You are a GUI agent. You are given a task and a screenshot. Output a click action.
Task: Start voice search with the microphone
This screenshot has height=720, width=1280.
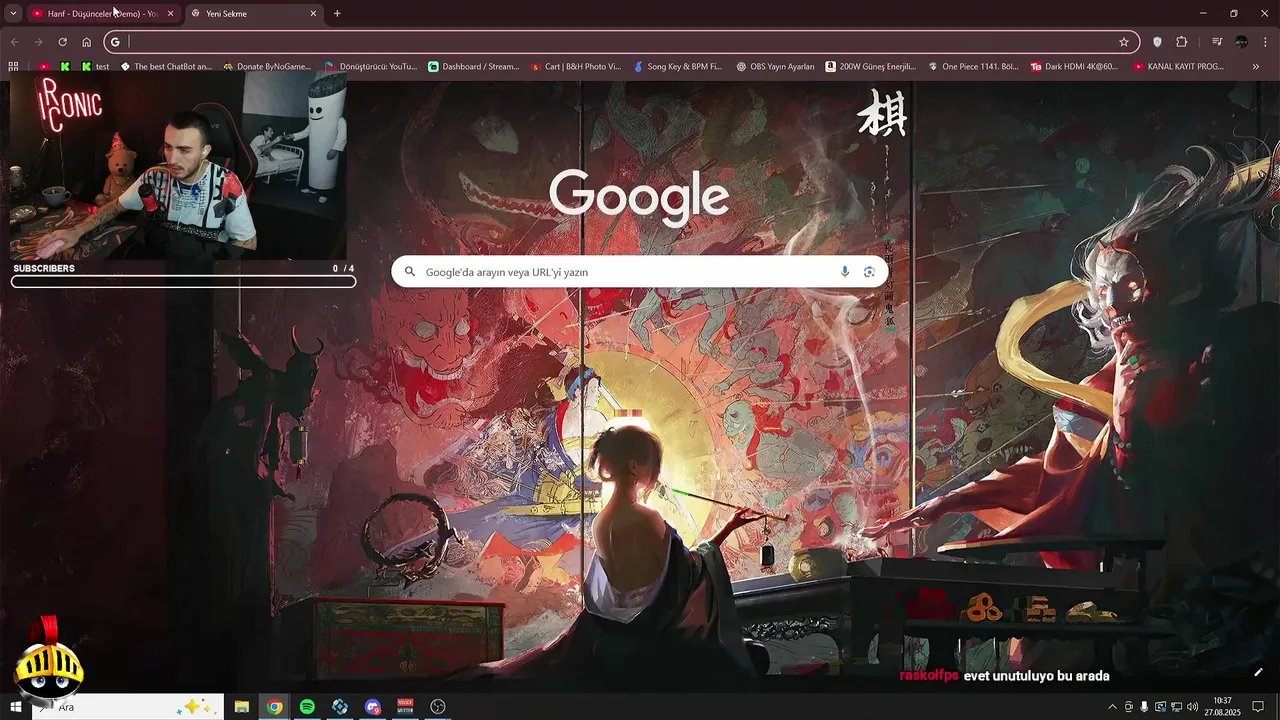coord(845,272)
